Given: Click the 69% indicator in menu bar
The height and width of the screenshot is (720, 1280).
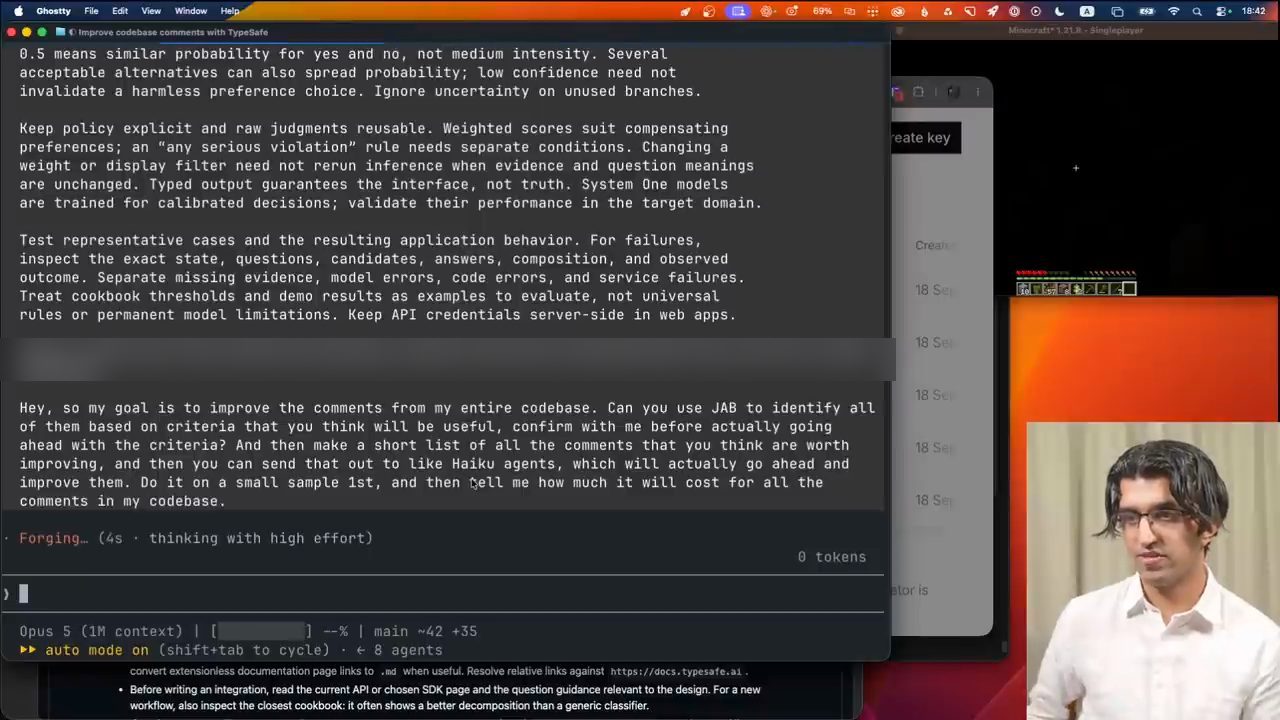Looking at the screenshot, I should pyautogui.click(x=822, y=11).
